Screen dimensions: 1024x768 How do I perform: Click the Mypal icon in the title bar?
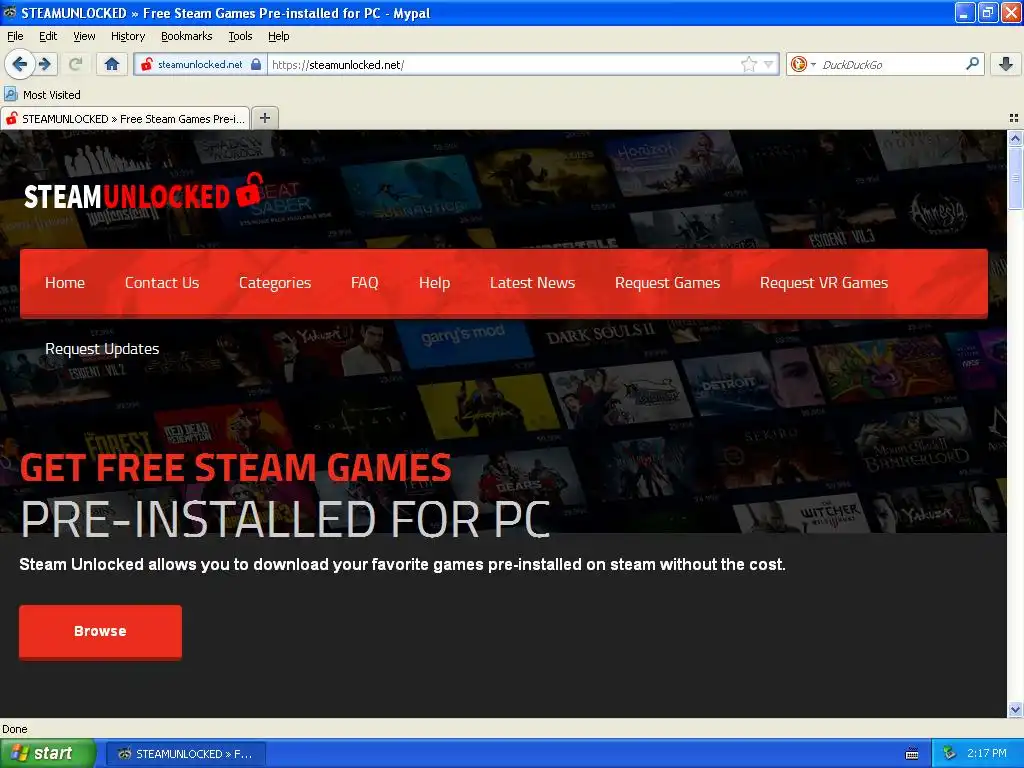pyautogui.click(x=10, y=12)
